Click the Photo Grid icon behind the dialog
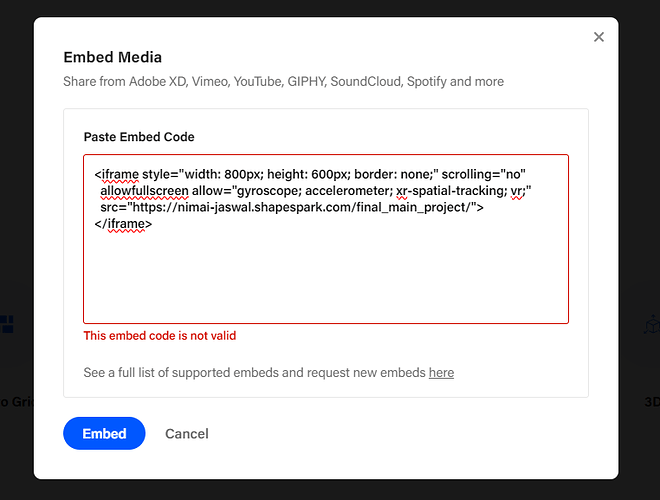The image size is (660, 500). (7, 324)
